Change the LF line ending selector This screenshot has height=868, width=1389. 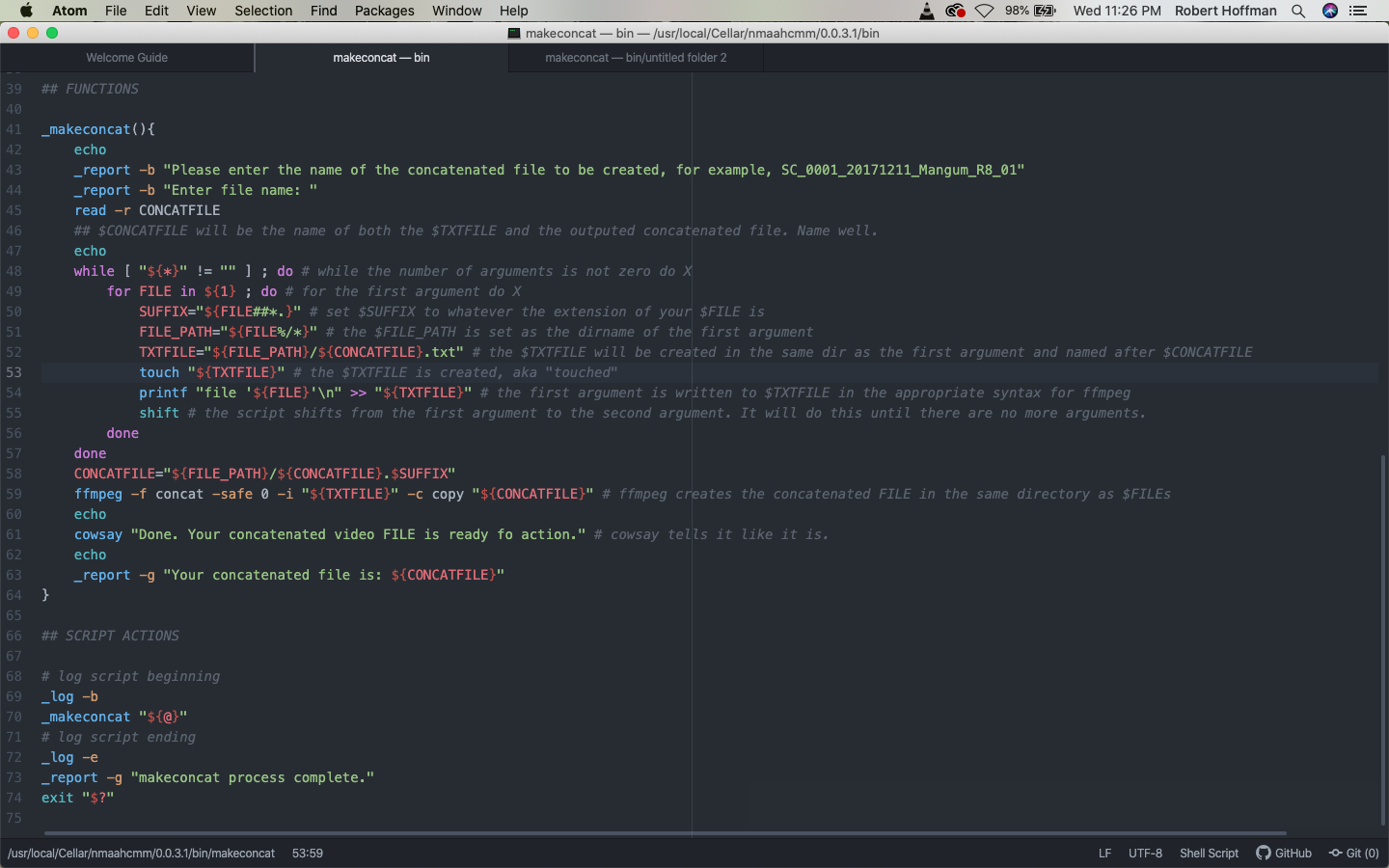coord(1104,854)
